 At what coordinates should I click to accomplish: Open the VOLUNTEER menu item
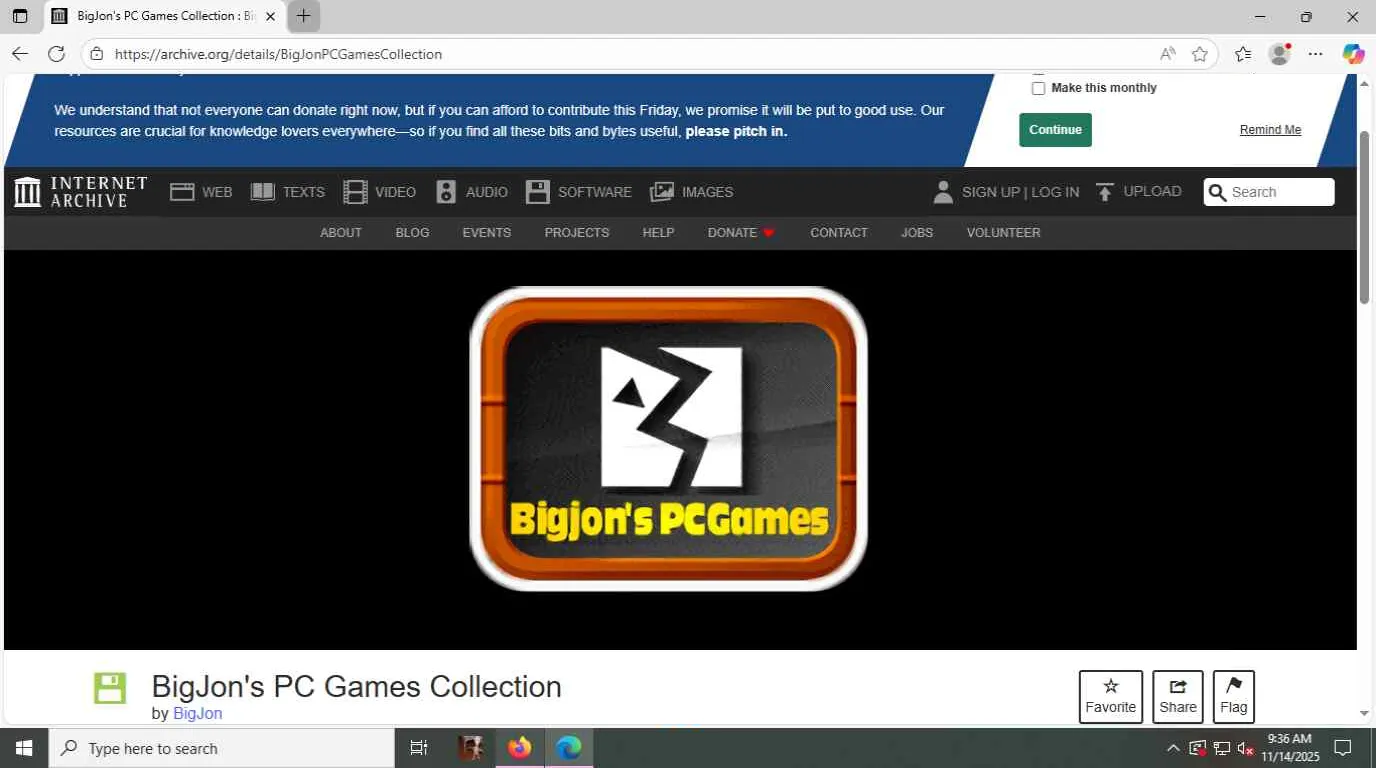click(x=1003, y=232)
